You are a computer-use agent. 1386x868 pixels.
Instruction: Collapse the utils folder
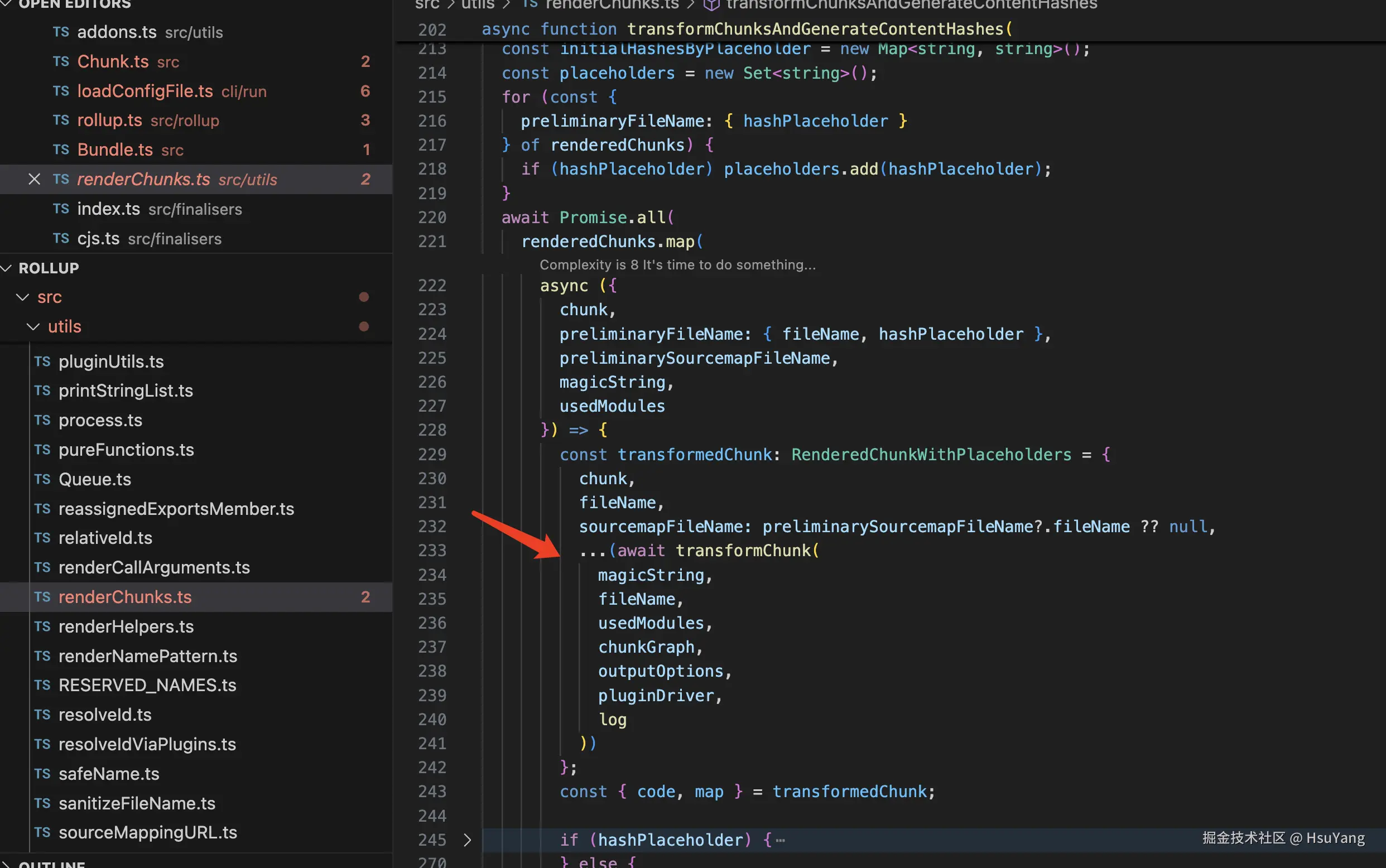point(33,326)
